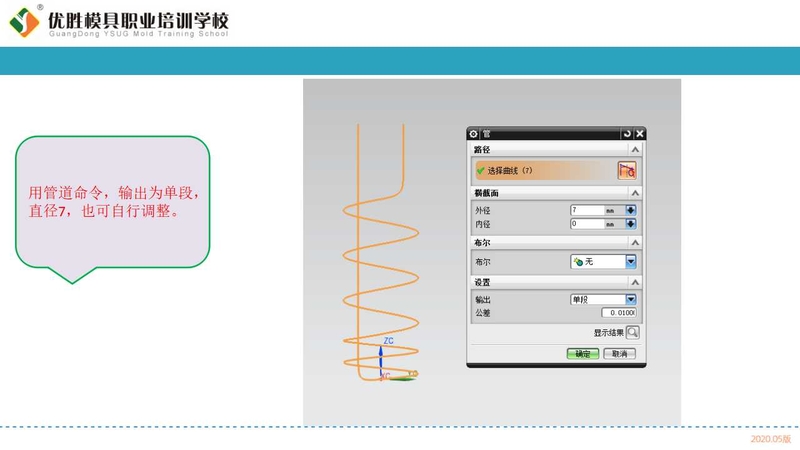This screenshot has height=450, width=800.
Task: Close the Tube (管) dialog
Action: tap(640, 134)
